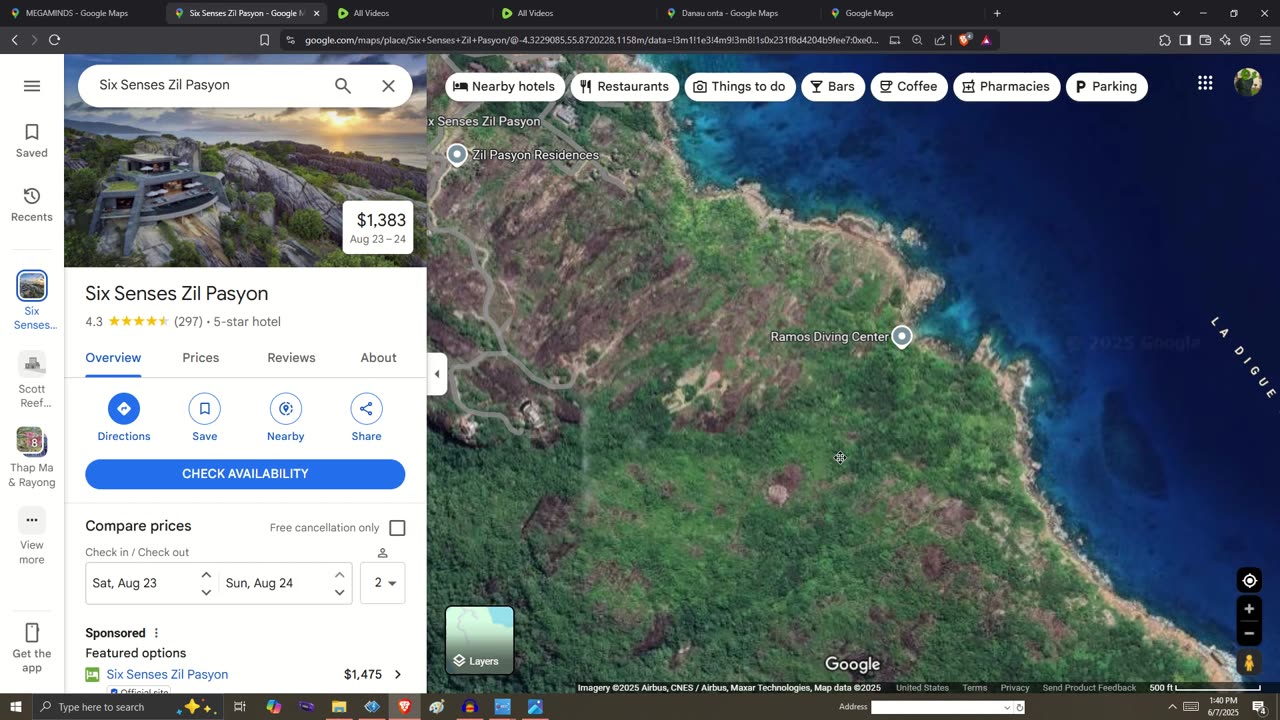This screenshot has height=720, width=1280.
Task: Select the Street View pegman
Action: [1249, 662]
